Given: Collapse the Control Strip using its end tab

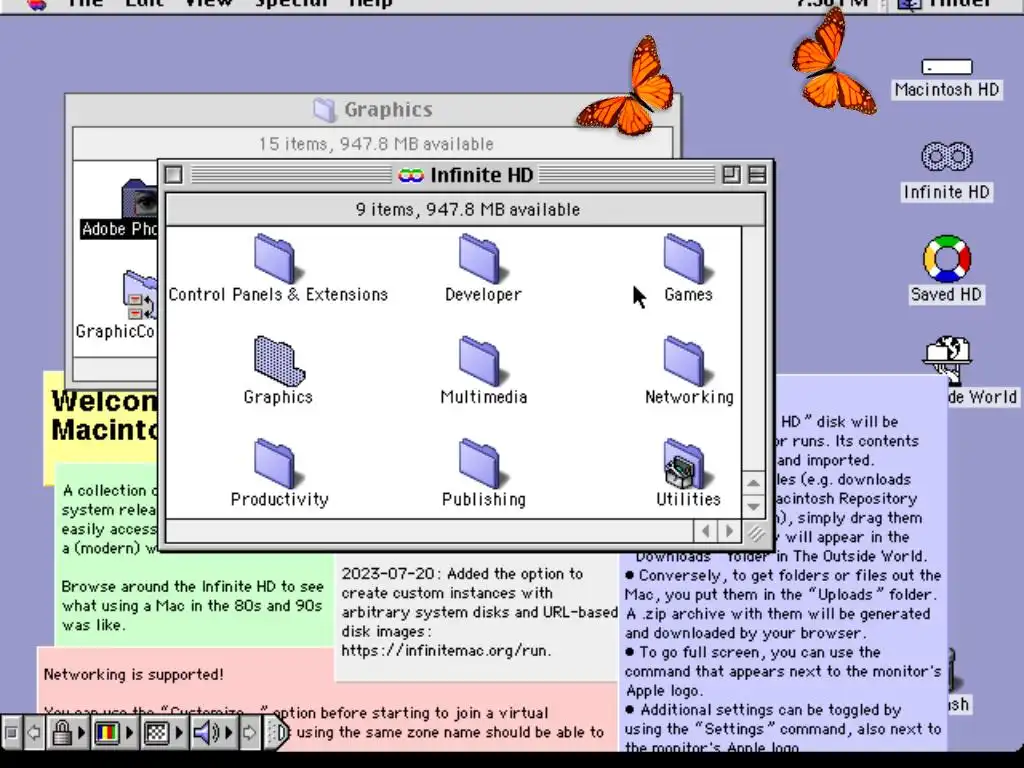Looking at the screenshot, I should [277, 733].
